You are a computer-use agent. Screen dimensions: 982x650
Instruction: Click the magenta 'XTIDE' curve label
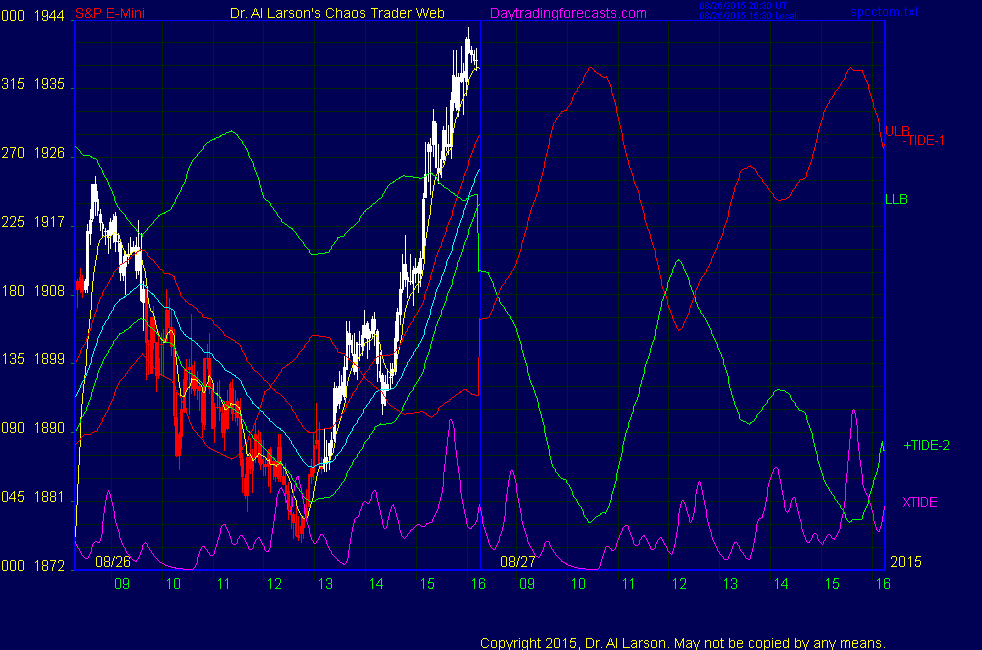tap(919, 503)
